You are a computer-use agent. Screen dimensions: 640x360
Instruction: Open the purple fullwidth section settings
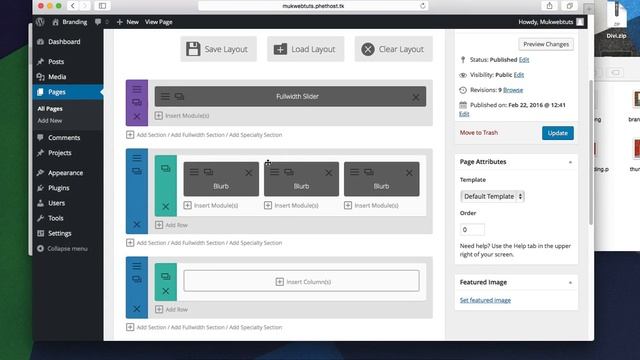point(137,89)
